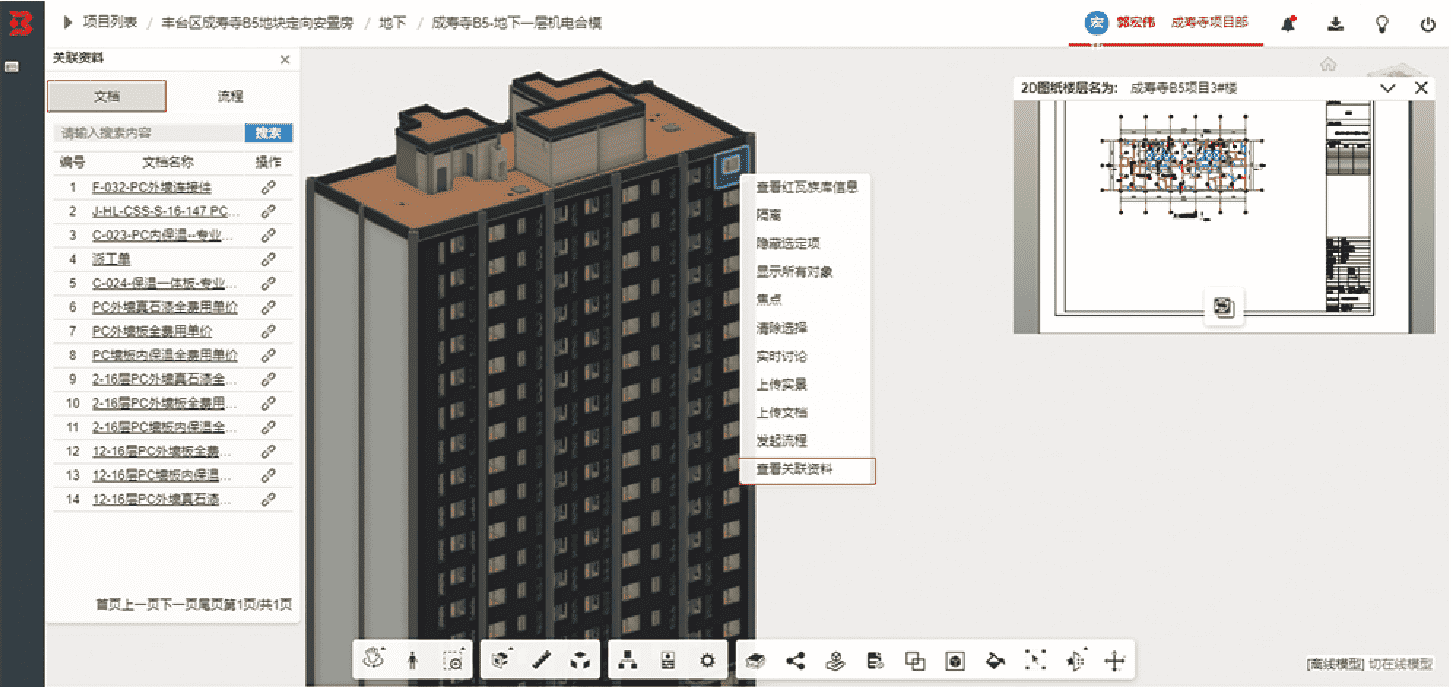Switch to the 流程 tab
The height and width of the screenshot is (687, 1451).
[230, 96]
